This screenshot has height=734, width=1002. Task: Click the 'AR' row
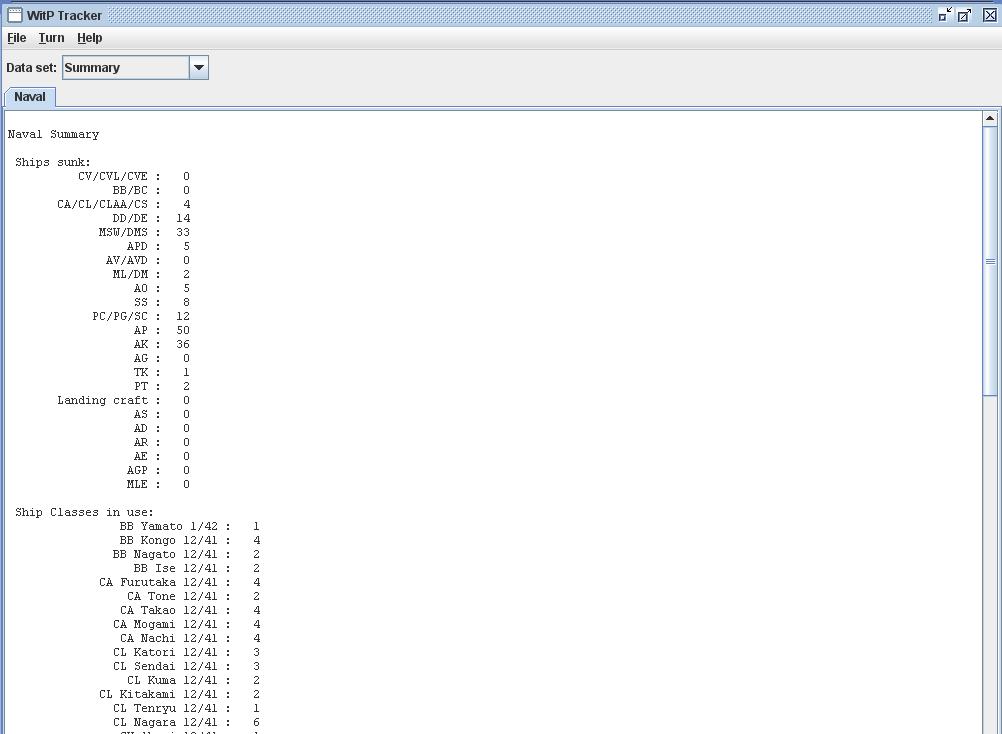pos(162,443)
